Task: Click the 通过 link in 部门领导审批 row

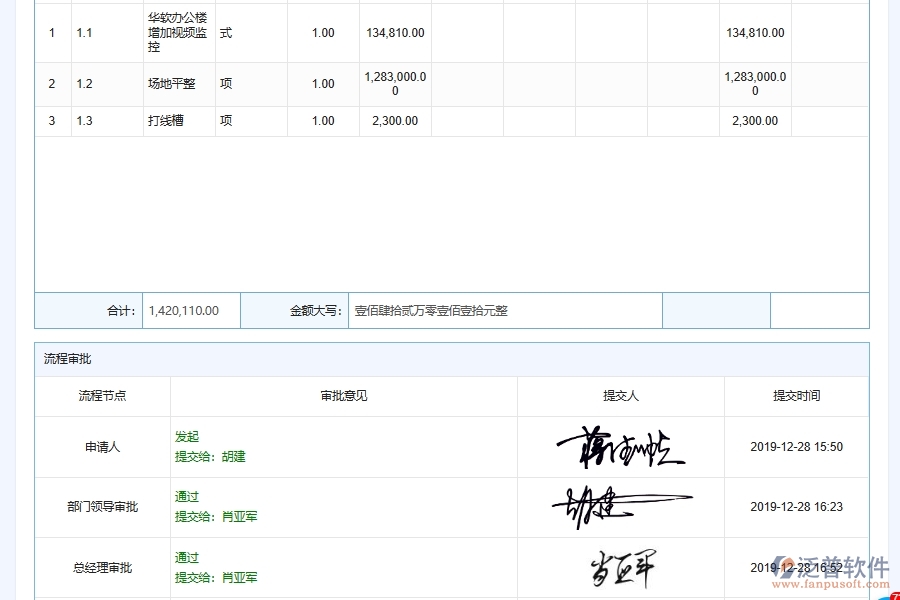Action: pos(186,496)
